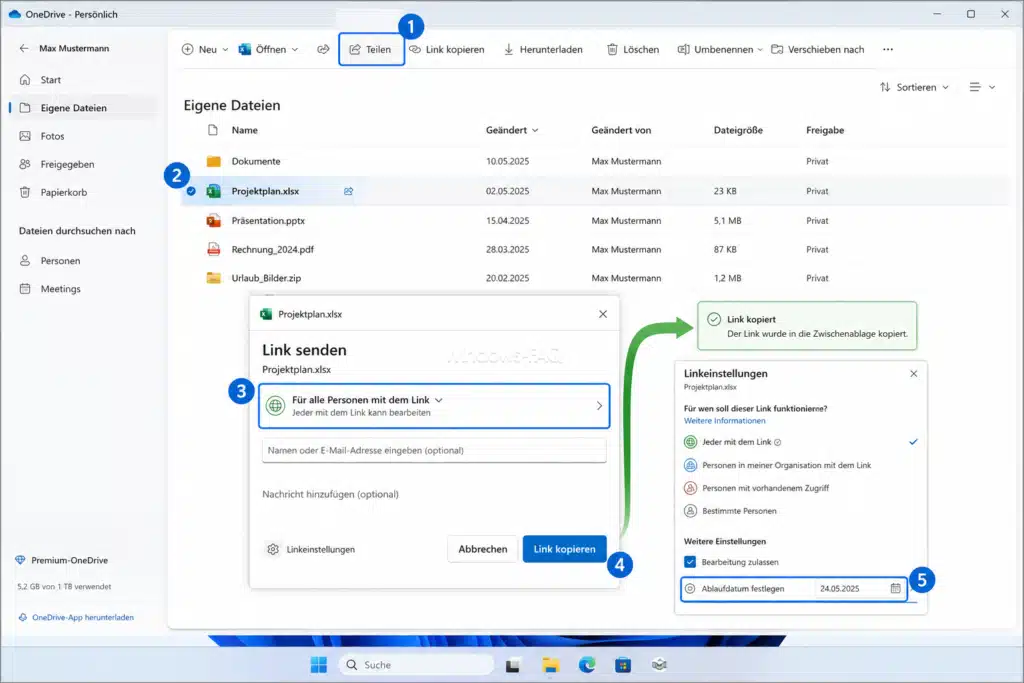Click the quick share link icon beside Öffnen

(323, 50)
